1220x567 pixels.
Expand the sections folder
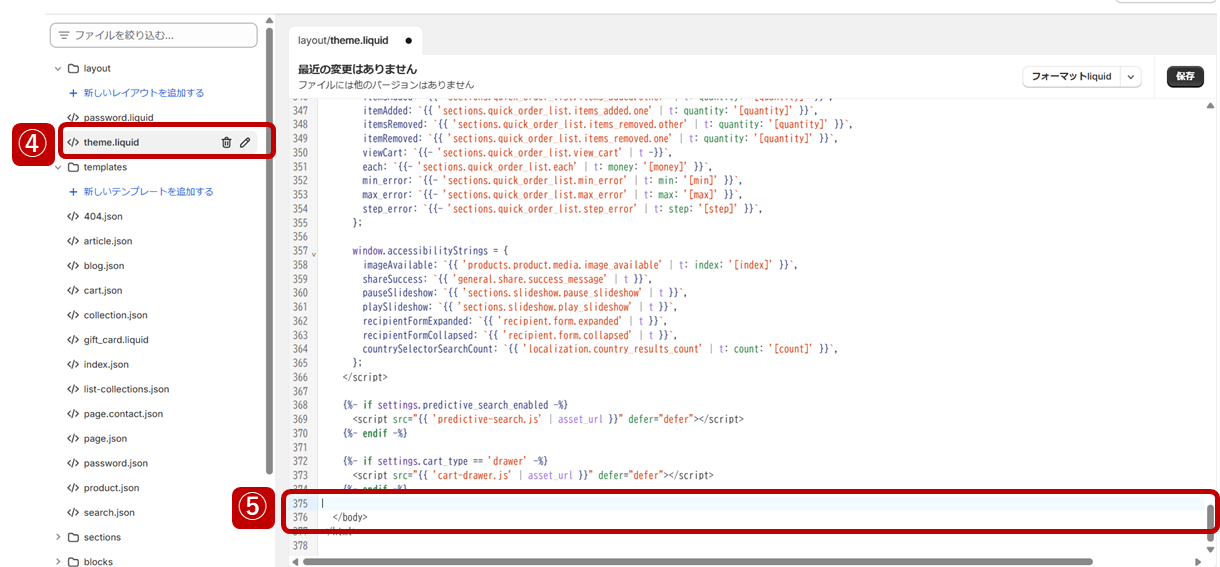(58, 538)
